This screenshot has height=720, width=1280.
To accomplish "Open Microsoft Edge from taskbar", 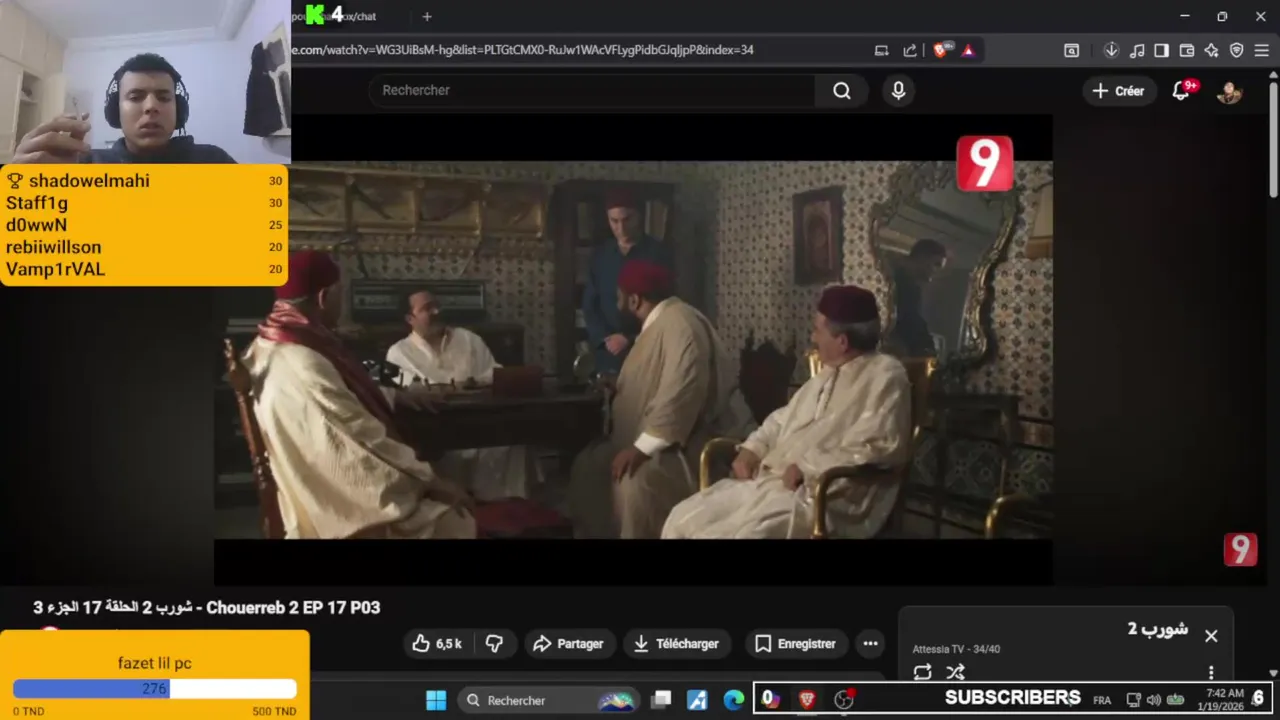I will (734, 701).
